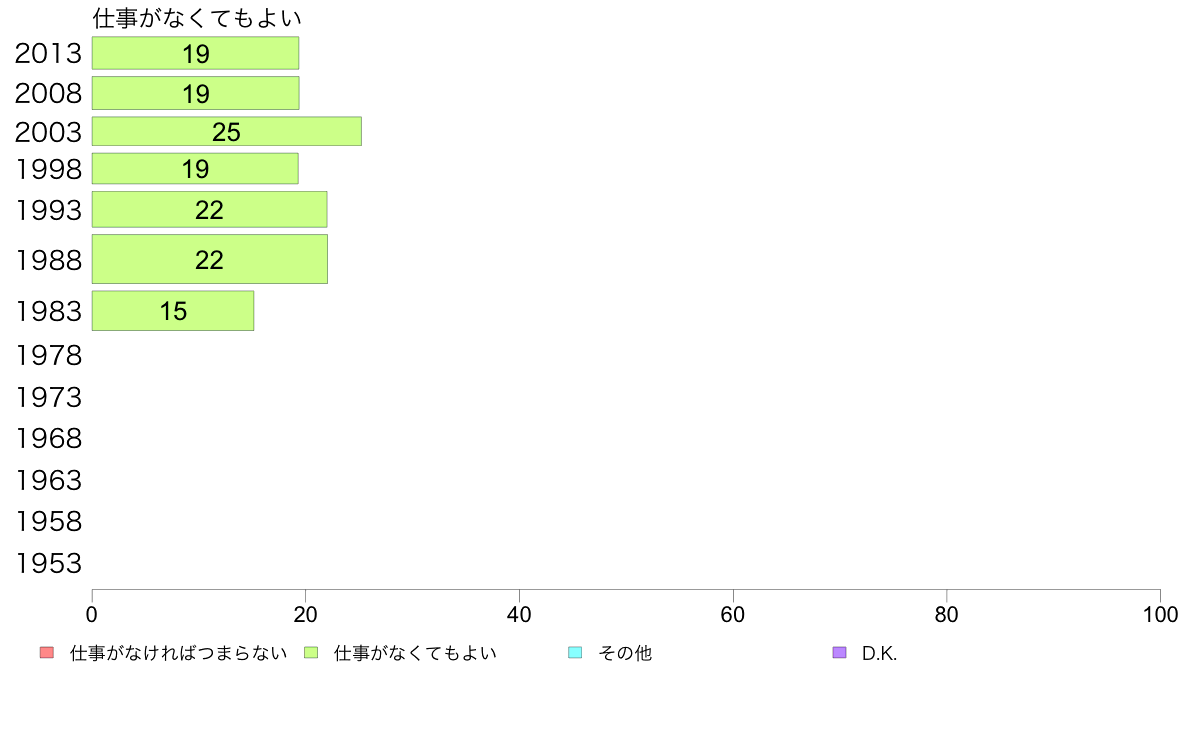Click the 1978 year label
1188x736 pixels.
(x=48, y=355)
